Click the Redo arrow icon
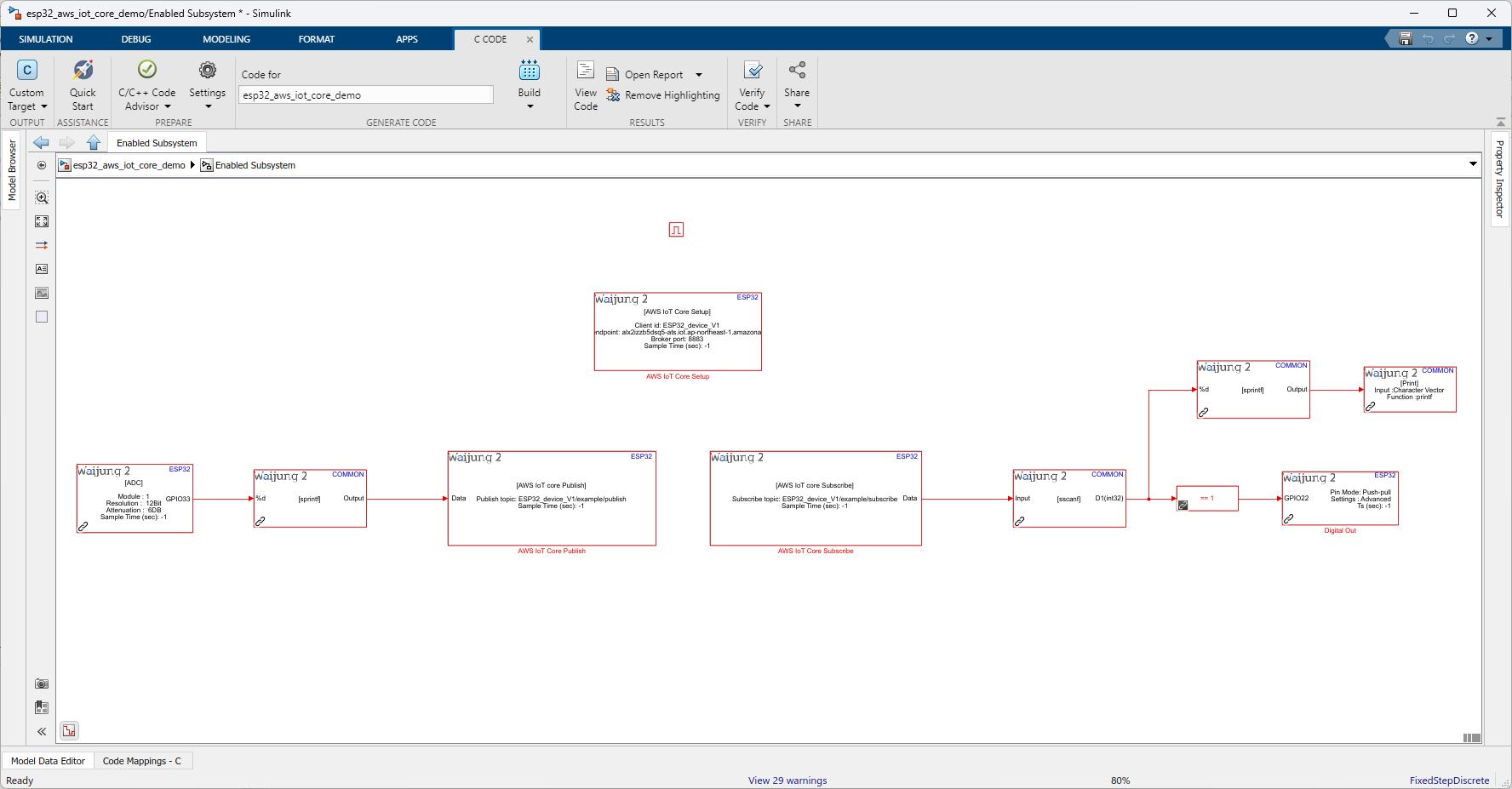The width and height of the screenshot is (1512, 789). pos(1449,38)
